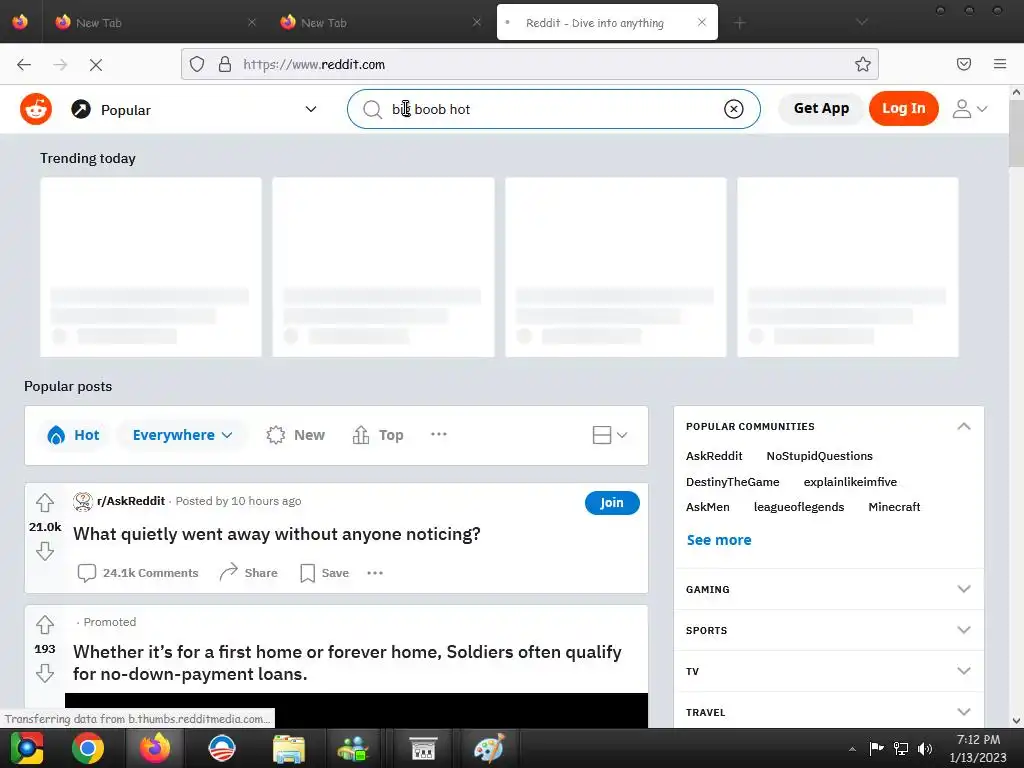Show the tracking protection shield info
The width and height of the screenshot is (1024, 768).
coord(197,64)
